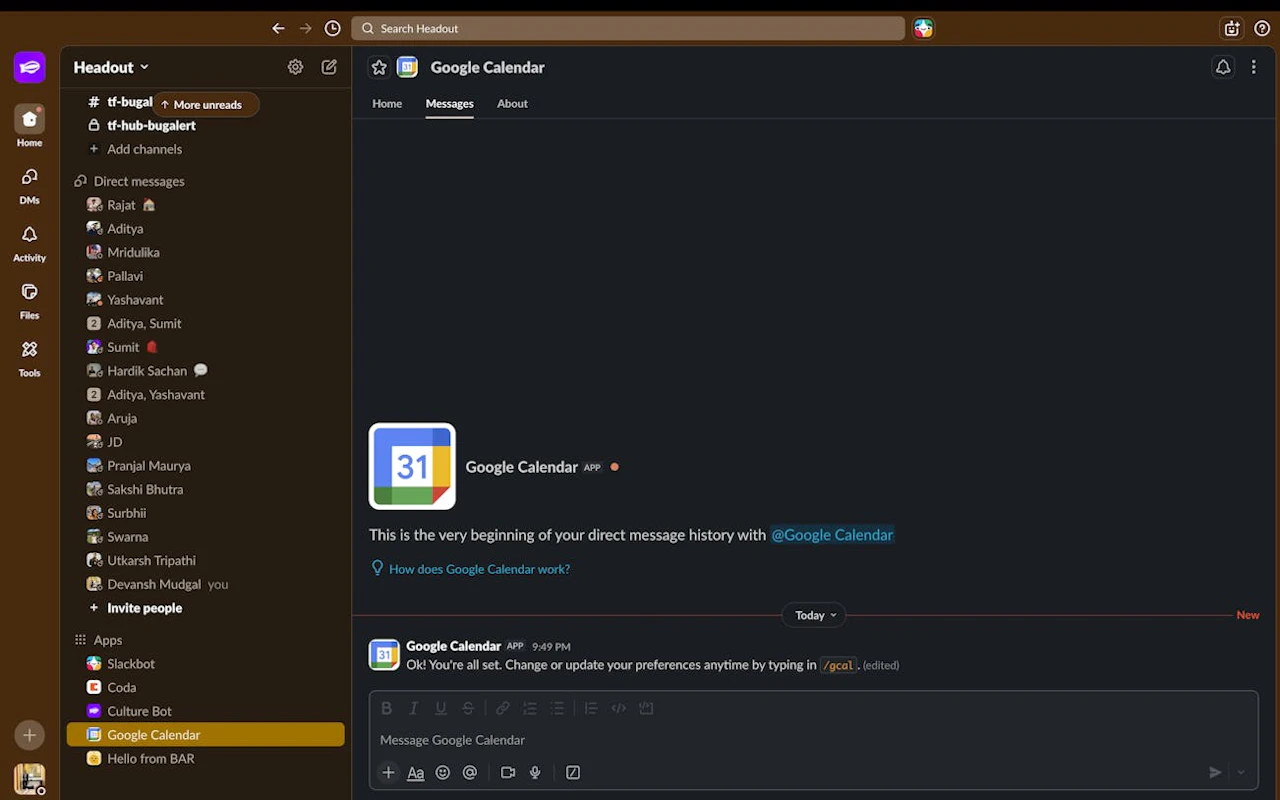Open Files in the left rail
This screenshot has width=1280, height=800.
coord(30,300)
